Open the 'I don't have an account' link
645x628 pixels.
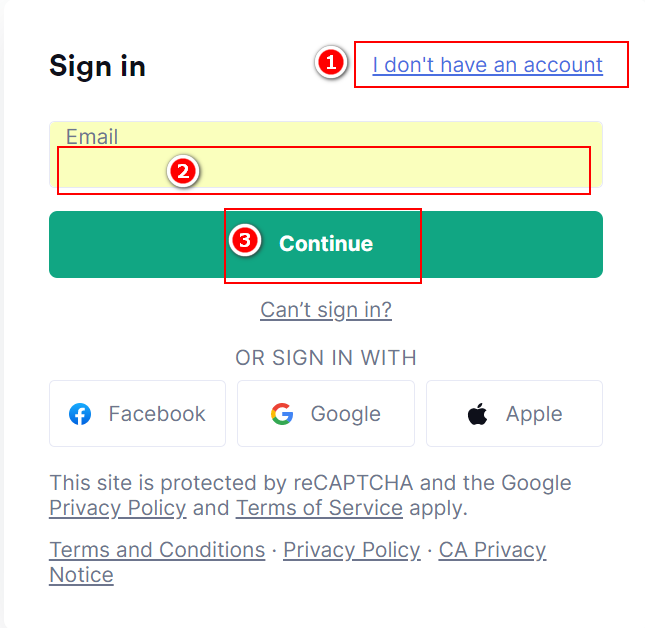(487, 65)
